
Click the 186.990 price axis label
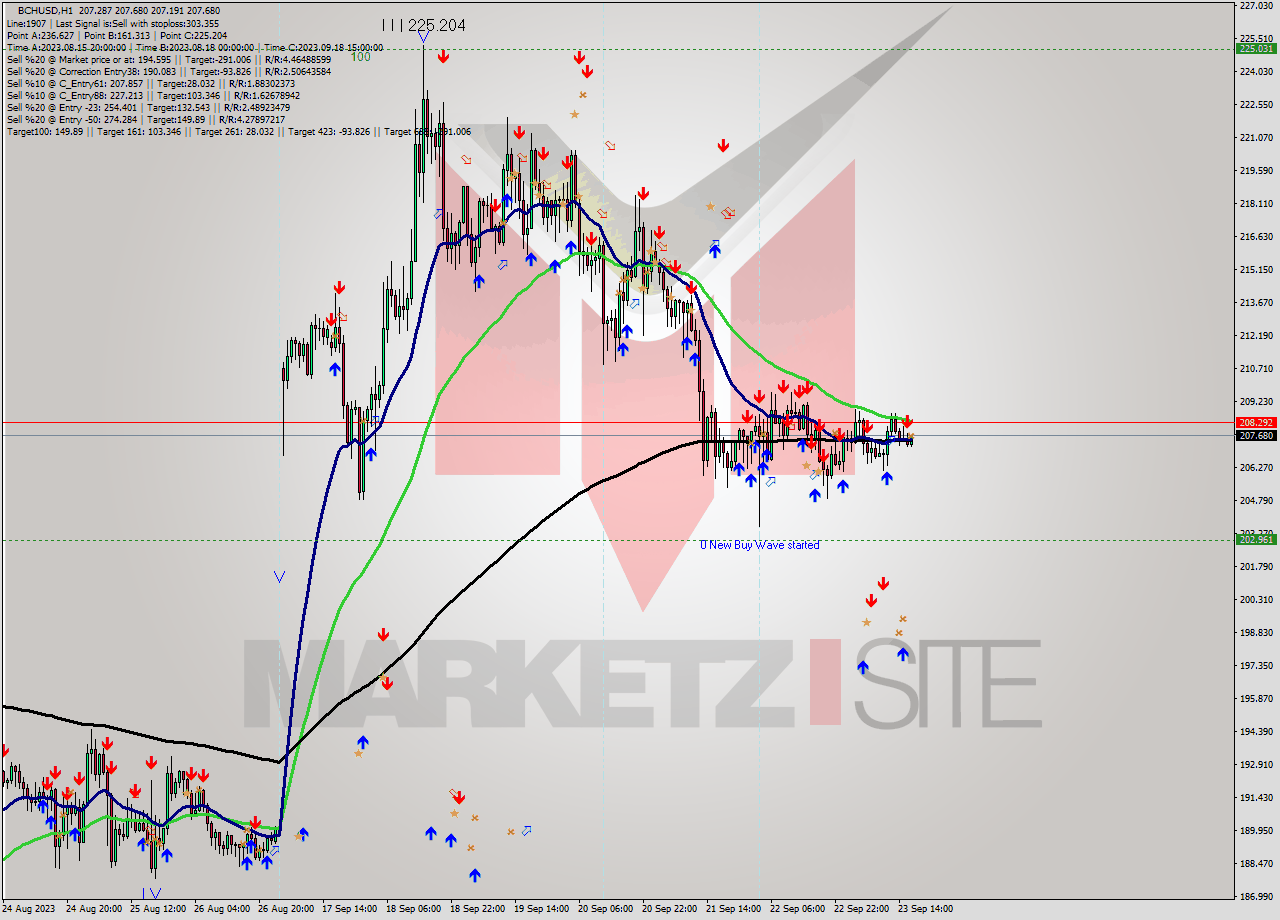[x=1256, y=897]
